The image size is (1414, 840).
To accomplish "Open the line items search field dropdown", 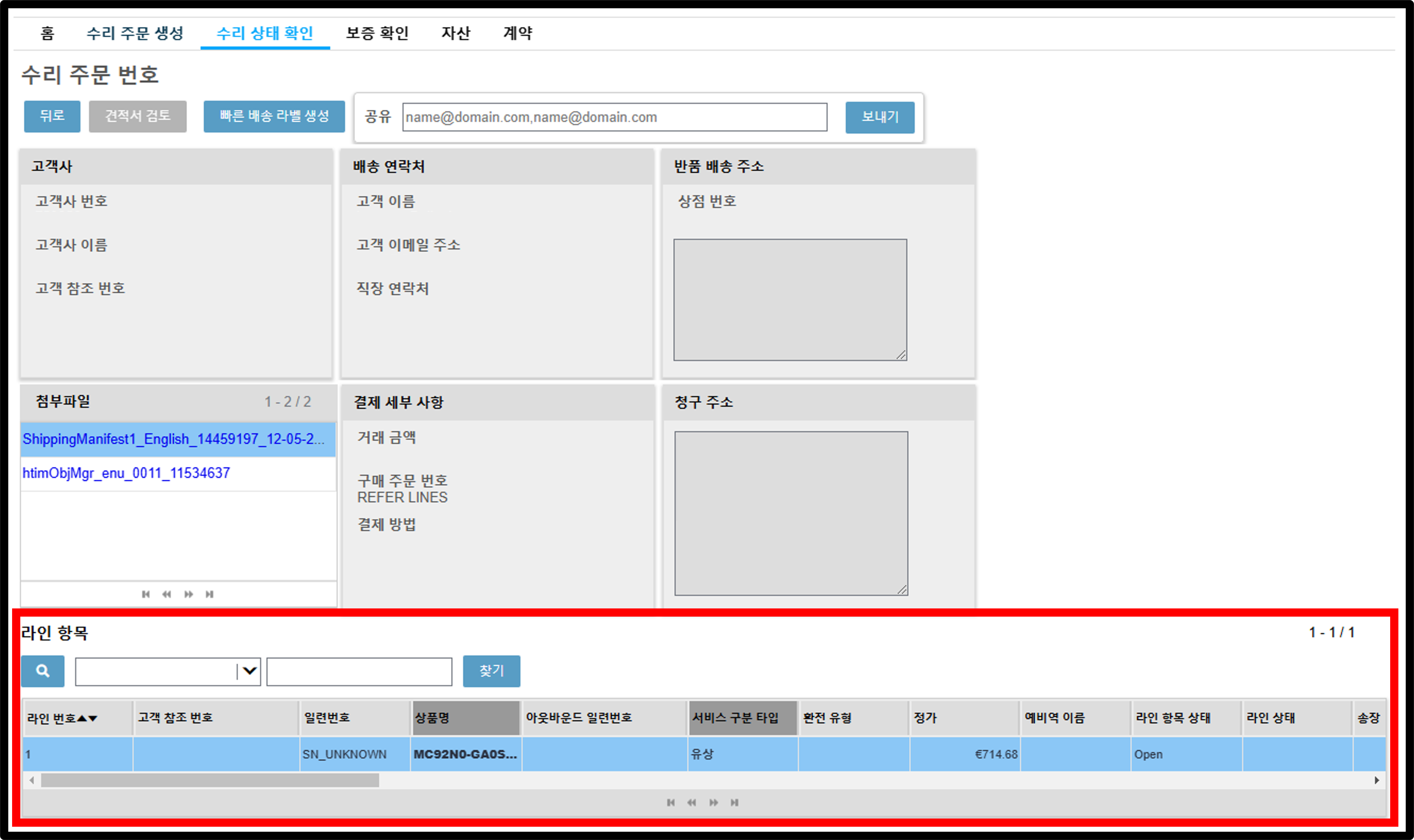I will pyautogui.click(x=249, y=671).
